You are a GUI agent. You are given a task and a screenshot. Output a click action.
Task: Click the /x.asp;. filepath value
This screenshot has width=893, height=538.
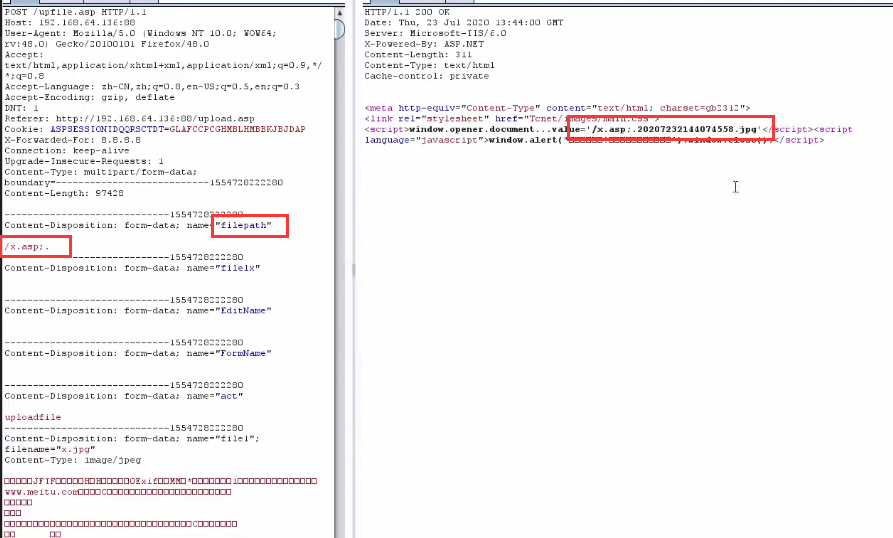point(27,246)
